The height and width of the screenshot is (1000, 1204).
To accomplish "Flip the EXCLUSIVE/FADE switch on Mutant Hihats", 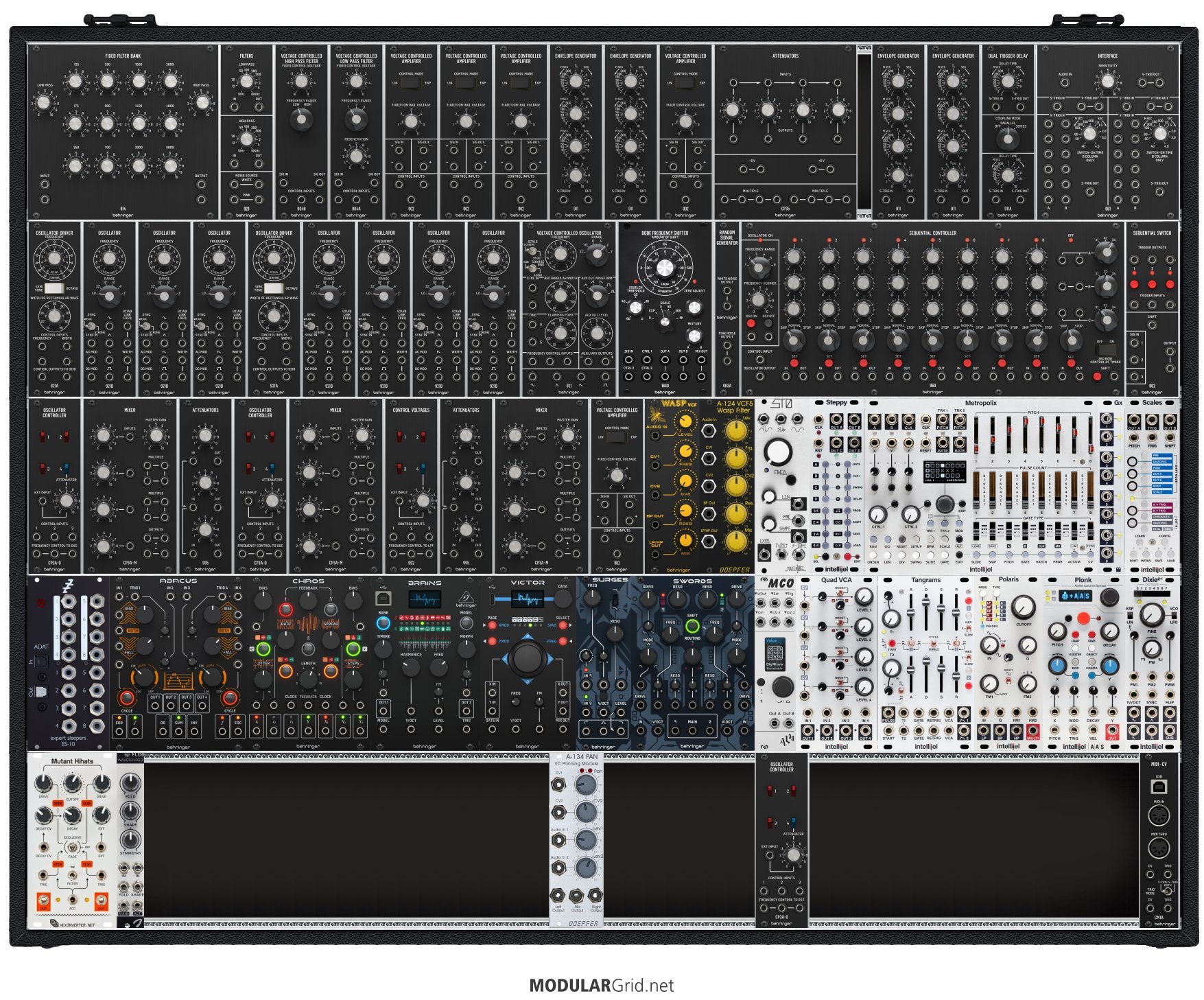I will (72, 847).
